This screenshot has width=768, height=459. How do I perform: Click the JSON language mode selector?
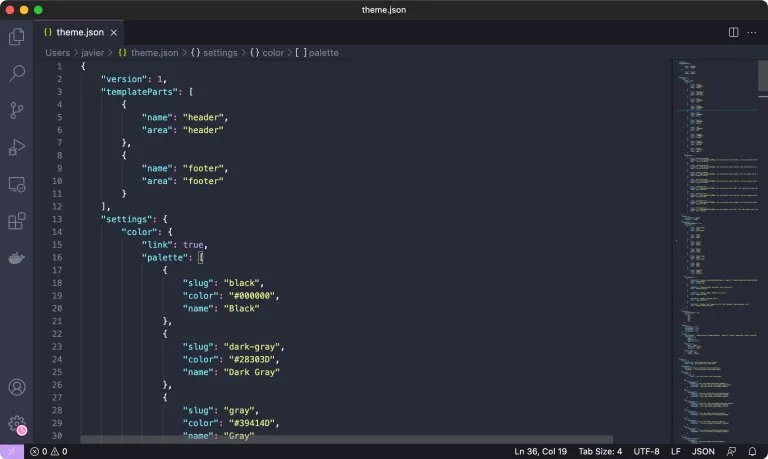pos(703,451)
